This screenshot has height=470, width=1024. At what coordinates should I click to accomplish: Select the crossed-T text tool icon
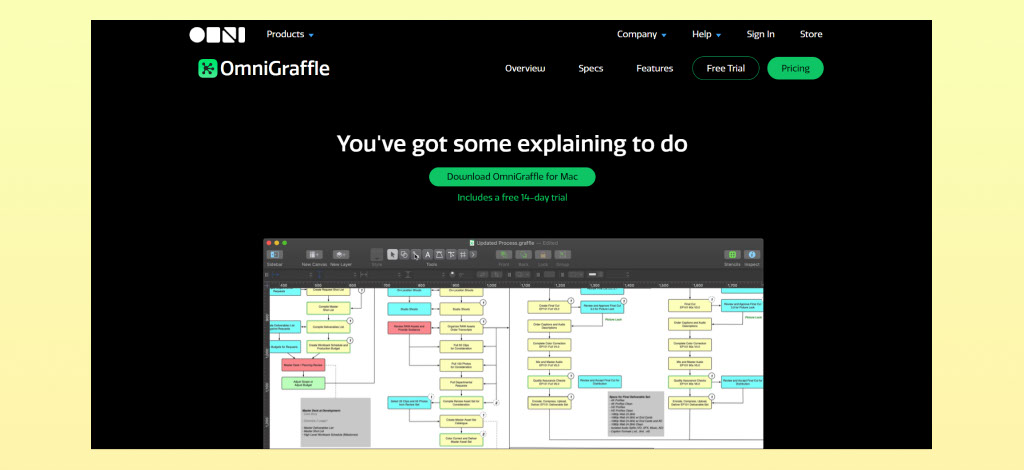click(451, 255)
